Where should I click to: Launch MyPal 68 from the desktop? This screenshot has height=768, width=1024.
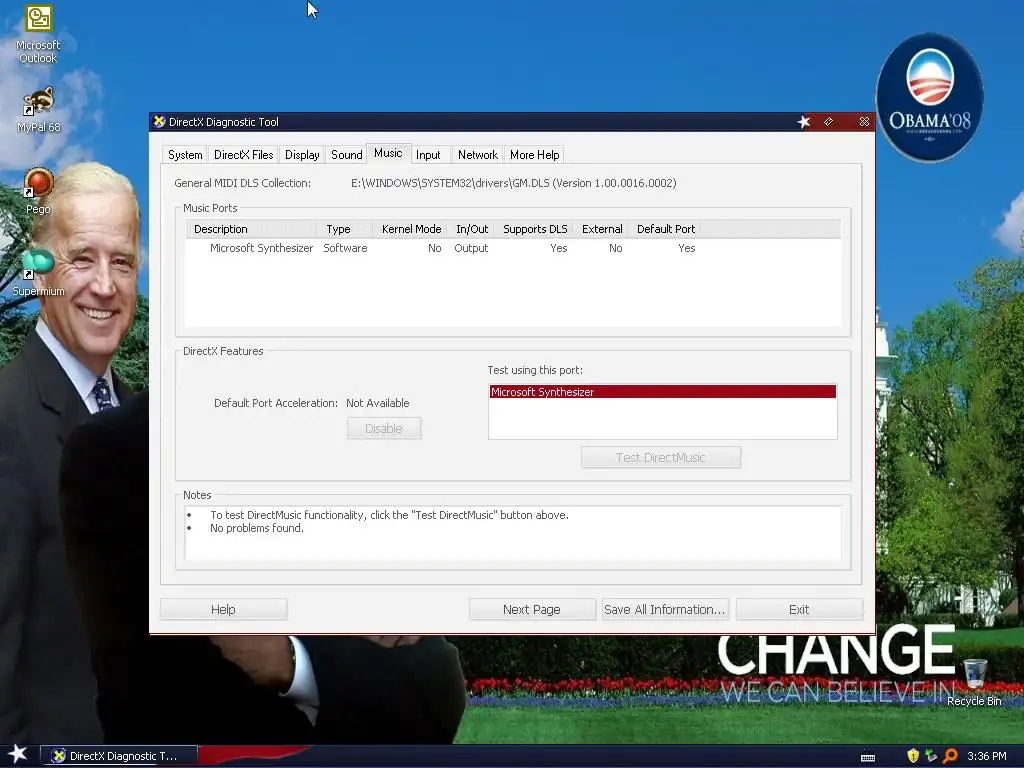tap(38, 108)
